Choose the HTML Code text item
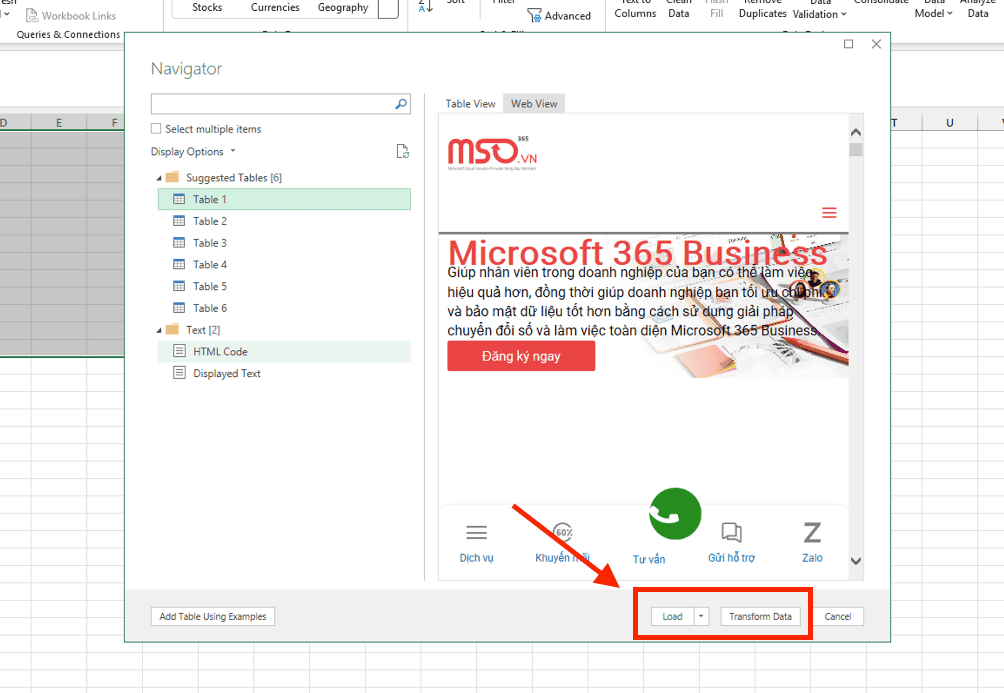 284,352
